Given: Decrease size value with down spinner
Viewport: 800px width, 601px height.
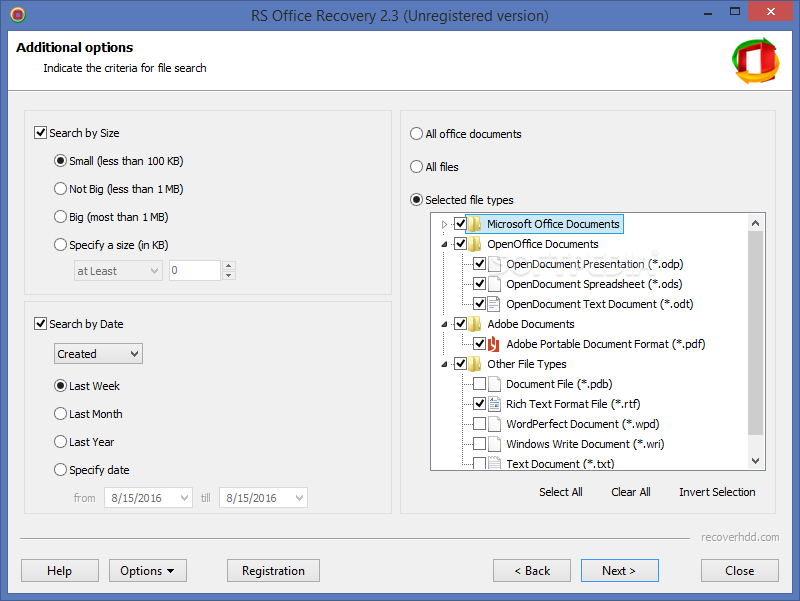Looking at the screenshot, I should pyautogui.click(x=229, y=276).
